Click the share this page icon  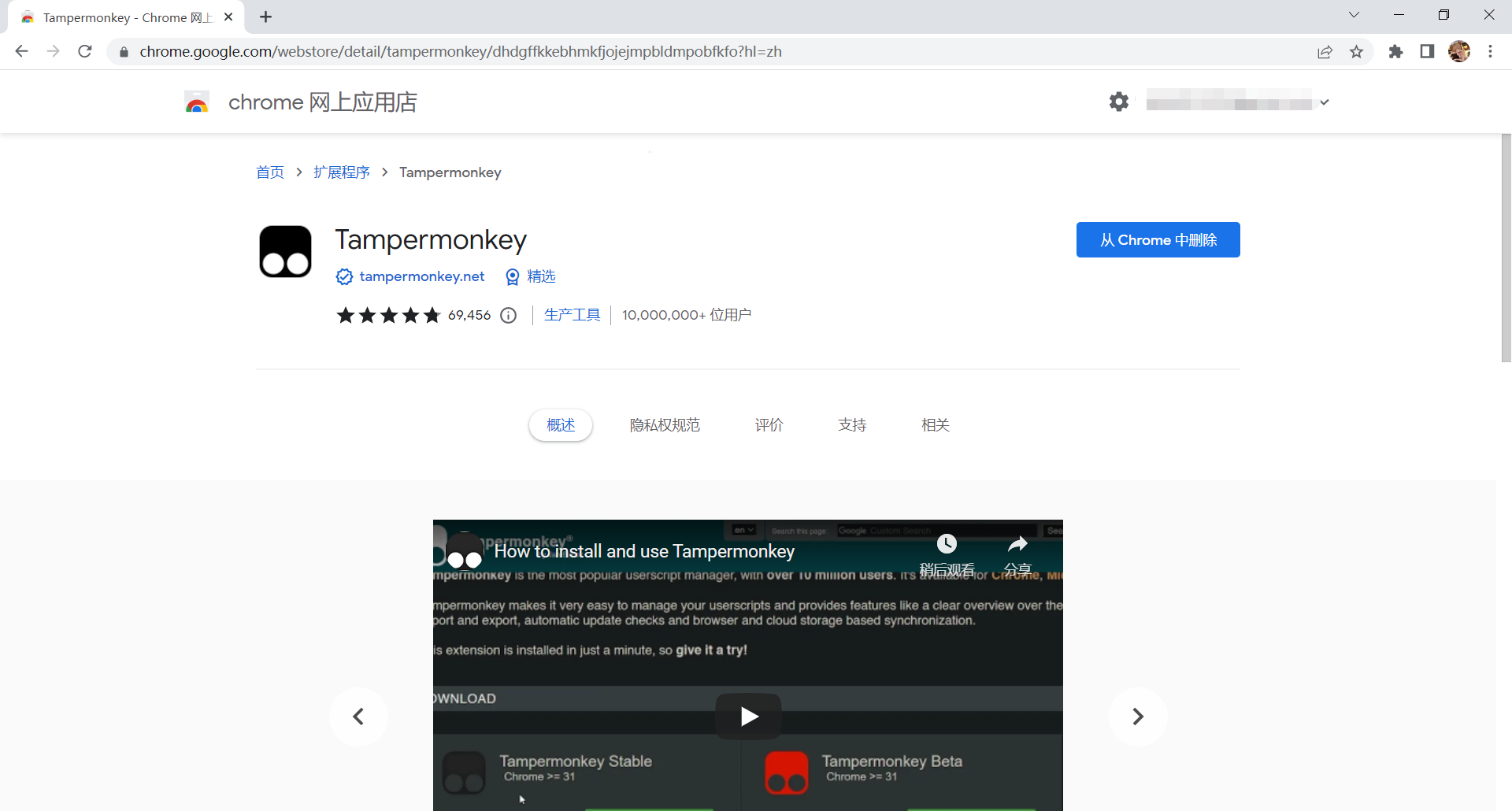pos(1325,52)
